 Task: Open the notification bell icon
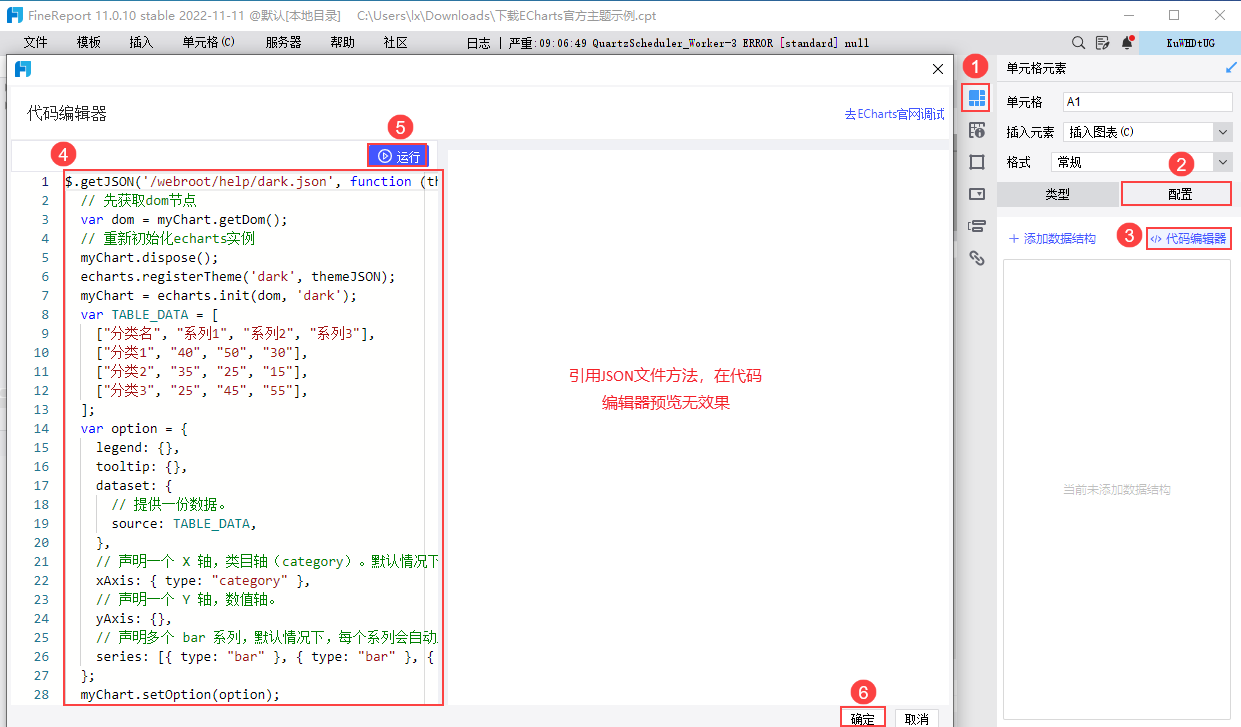[1127, 43]
